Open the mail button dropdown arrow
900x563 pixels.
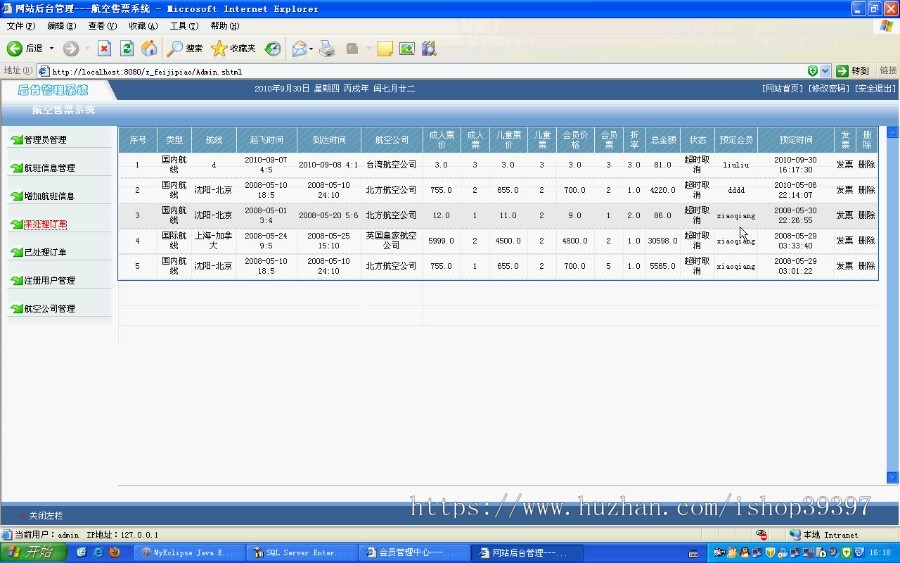pyautogui.click(x=311, y=49)
